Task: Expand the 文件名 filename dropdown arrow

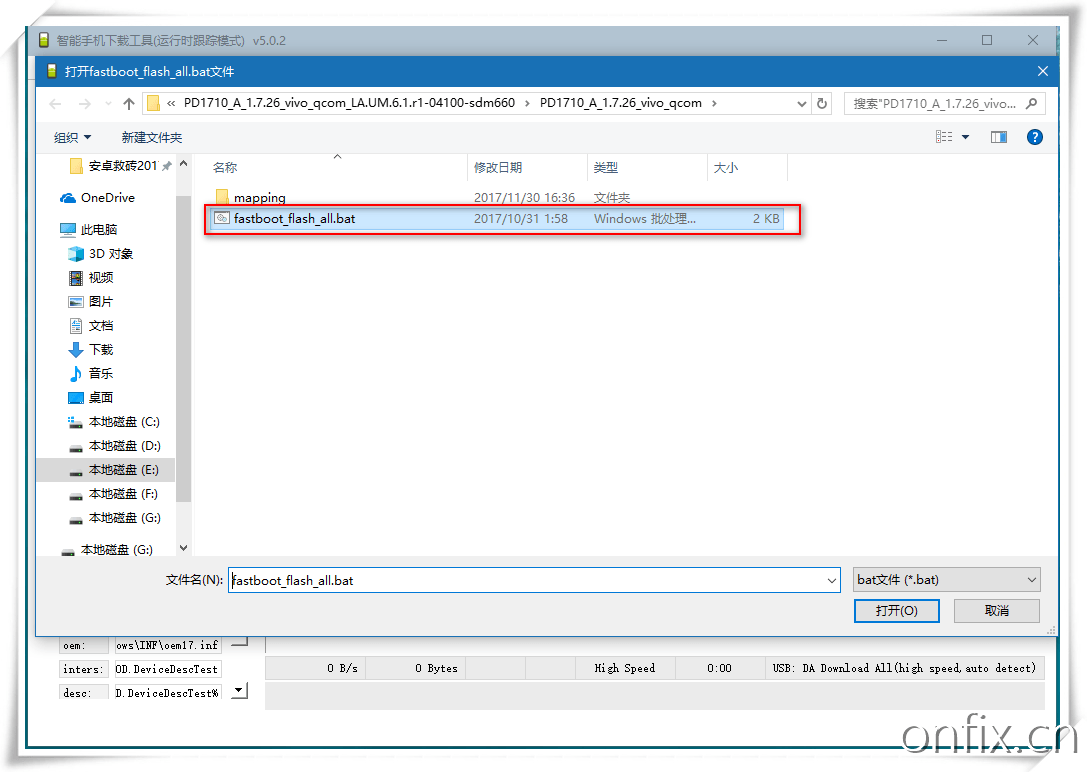Action: click(832, 580)
